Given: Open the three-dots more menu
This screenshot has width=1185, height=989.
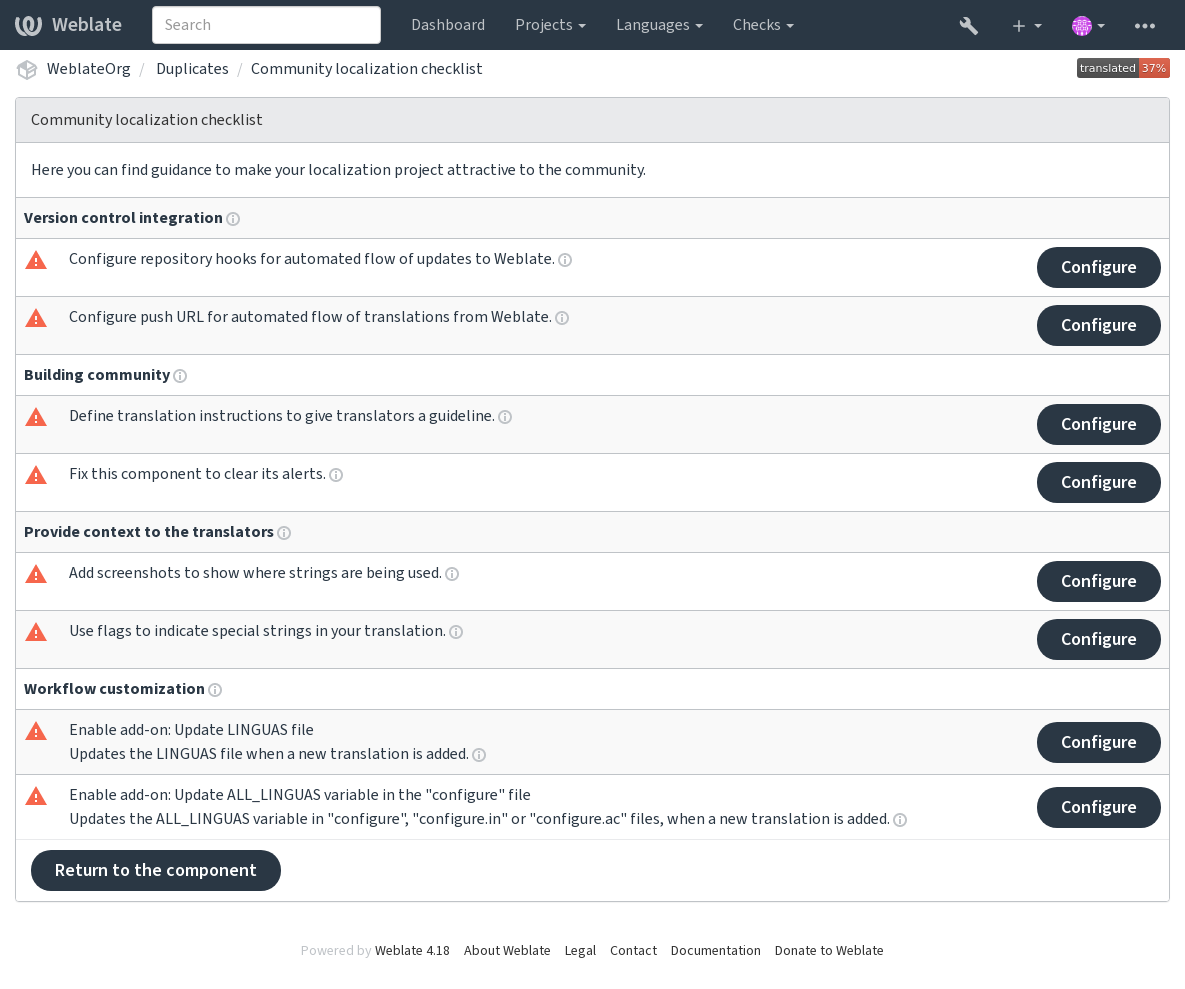Looking at the screenshot, I should (x=1144, y=26).
